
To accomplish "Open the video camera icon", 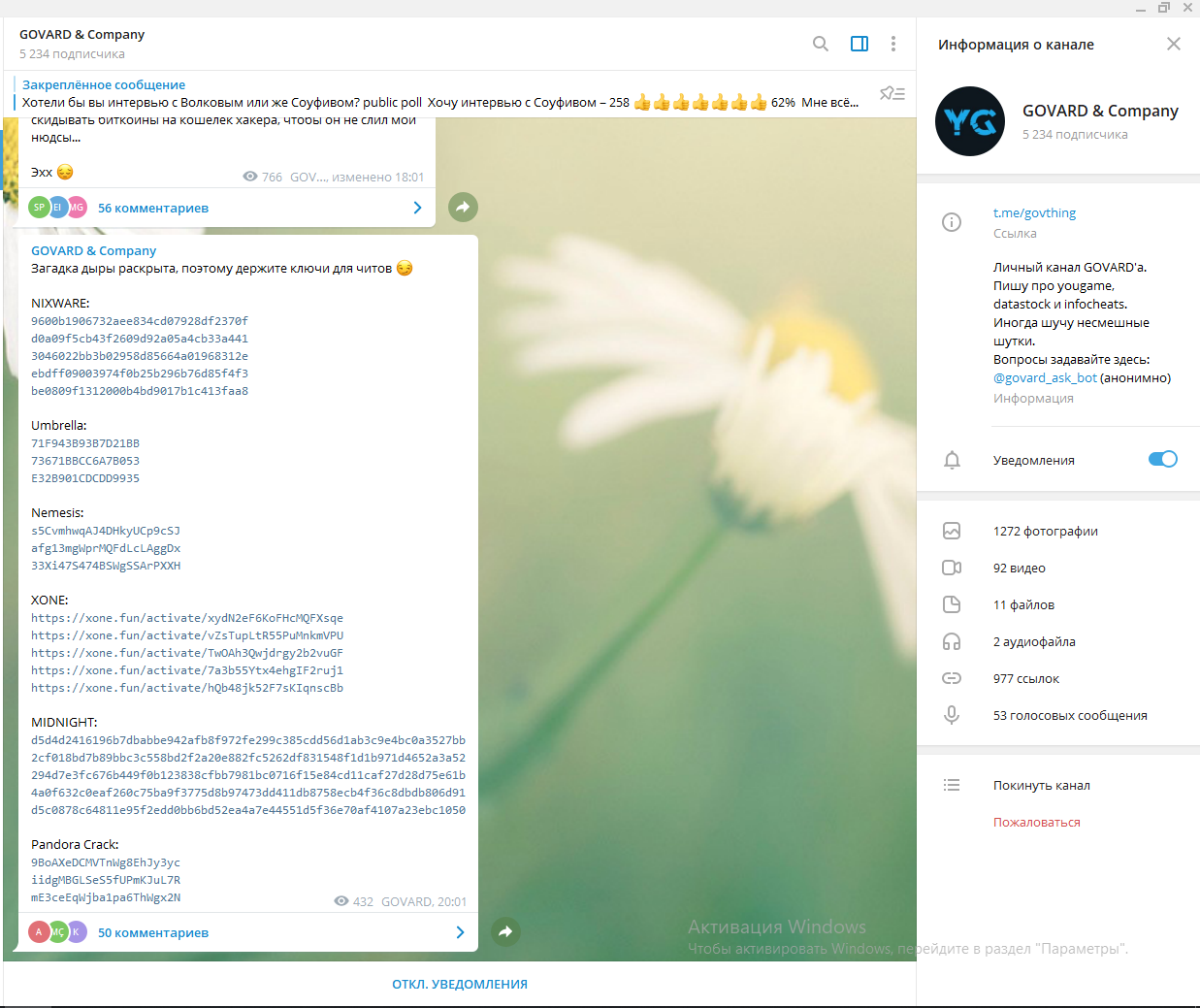I will [952, 568].
